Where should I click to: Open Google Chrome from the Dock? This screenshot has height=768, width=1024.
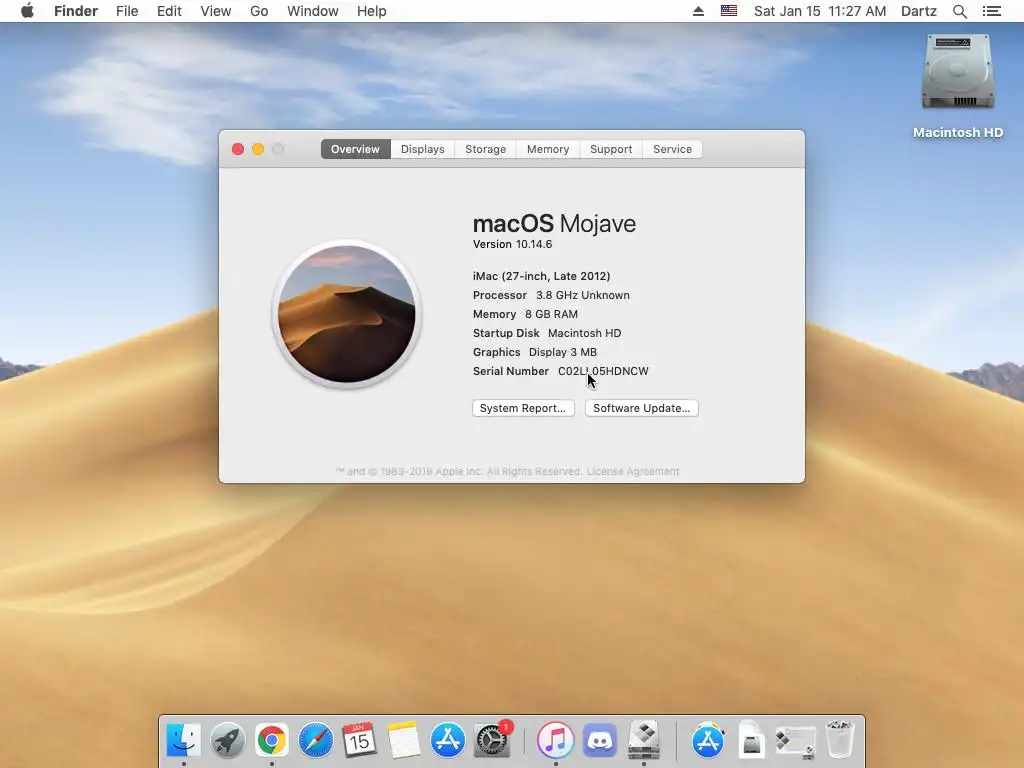click(x=271, y=740)
